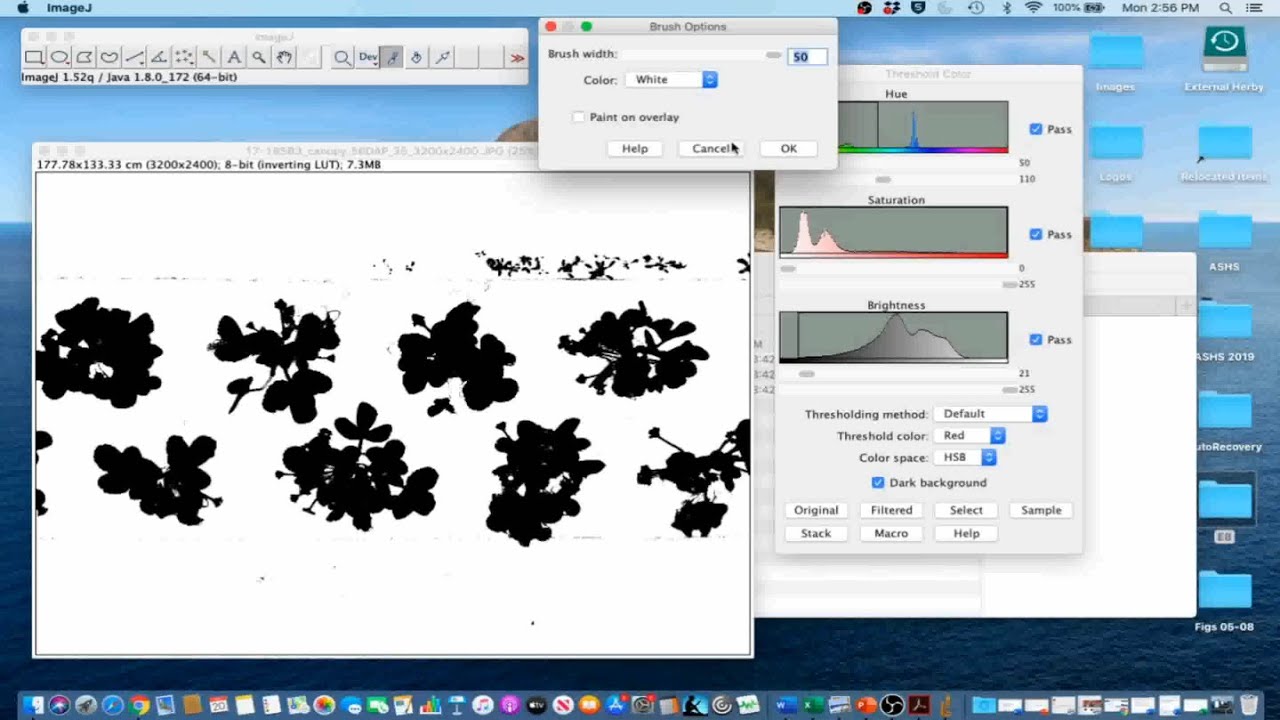
Task: Select the Text tool in ImageJ
Action: 234,57
